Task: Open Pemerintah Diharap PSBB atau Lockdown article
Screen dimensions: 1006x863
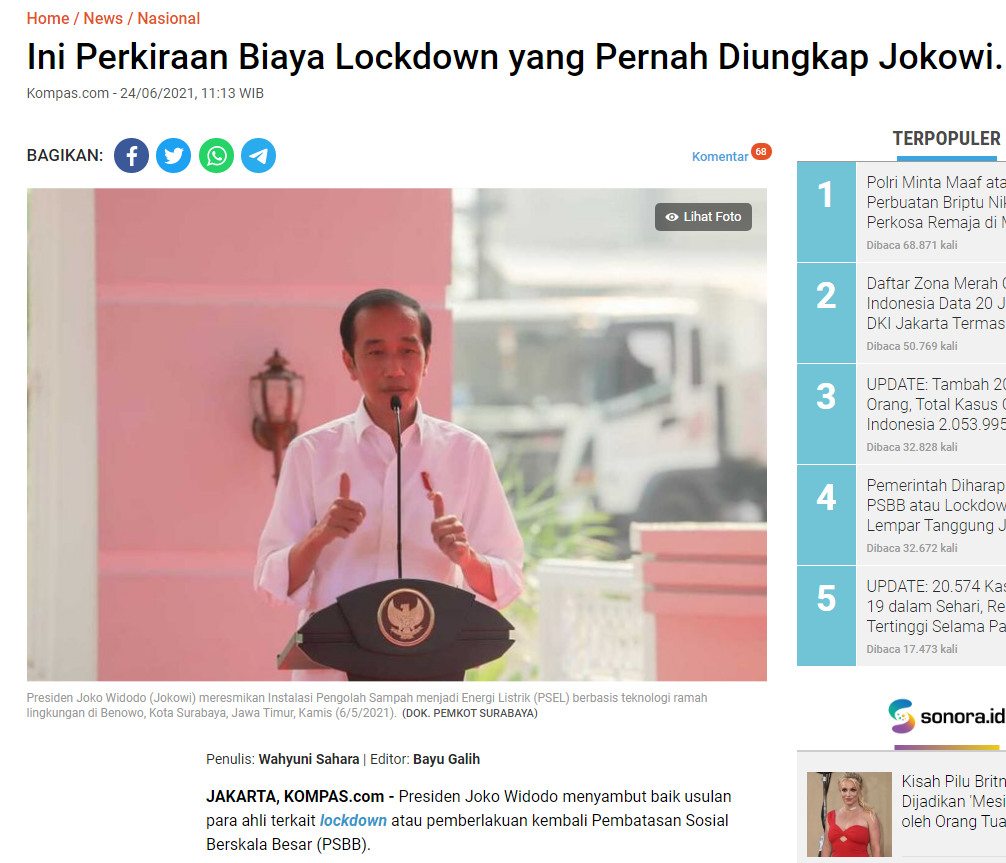Action: pos(936,505)
